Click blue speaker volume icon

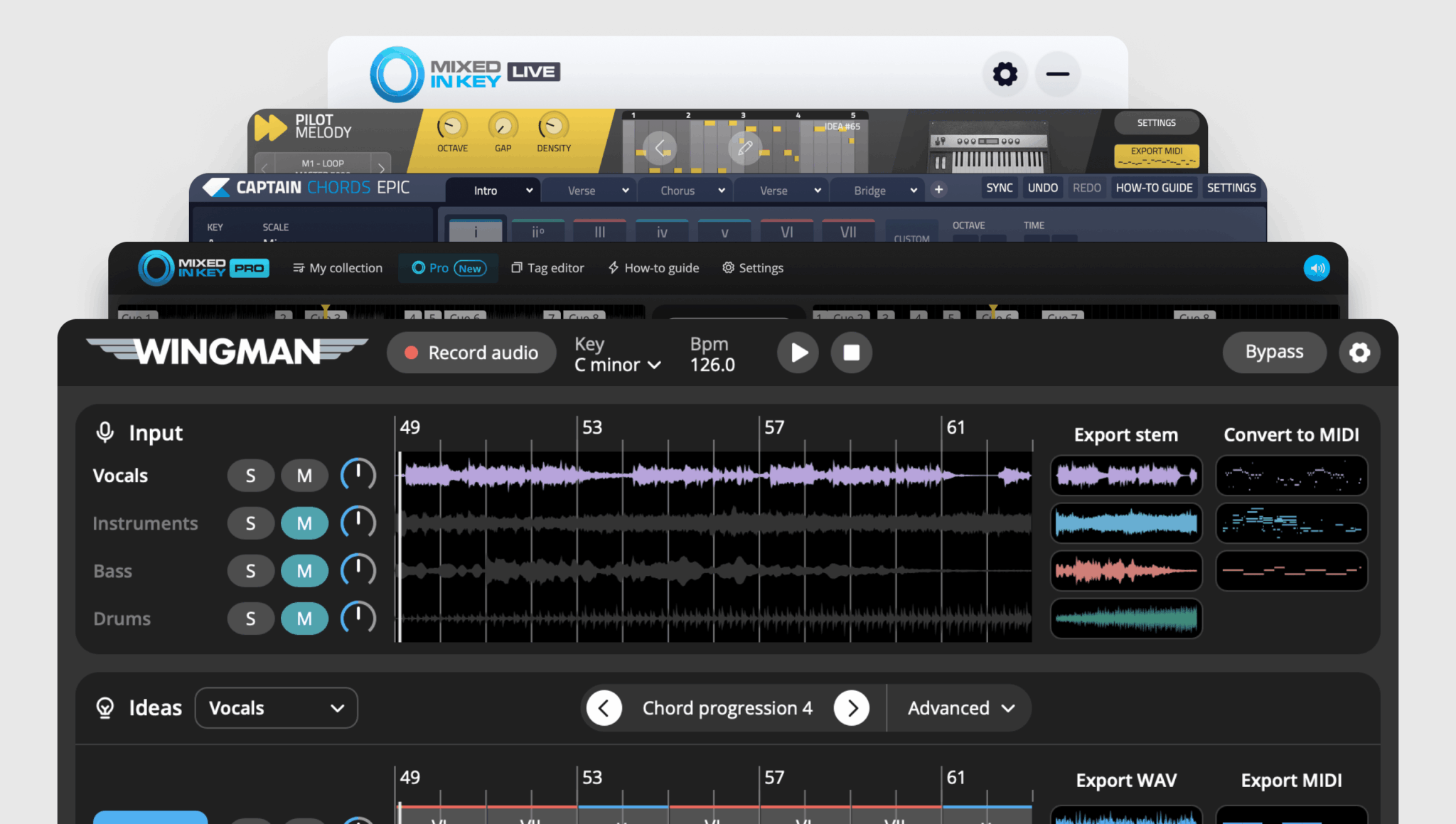point(1317,268)
